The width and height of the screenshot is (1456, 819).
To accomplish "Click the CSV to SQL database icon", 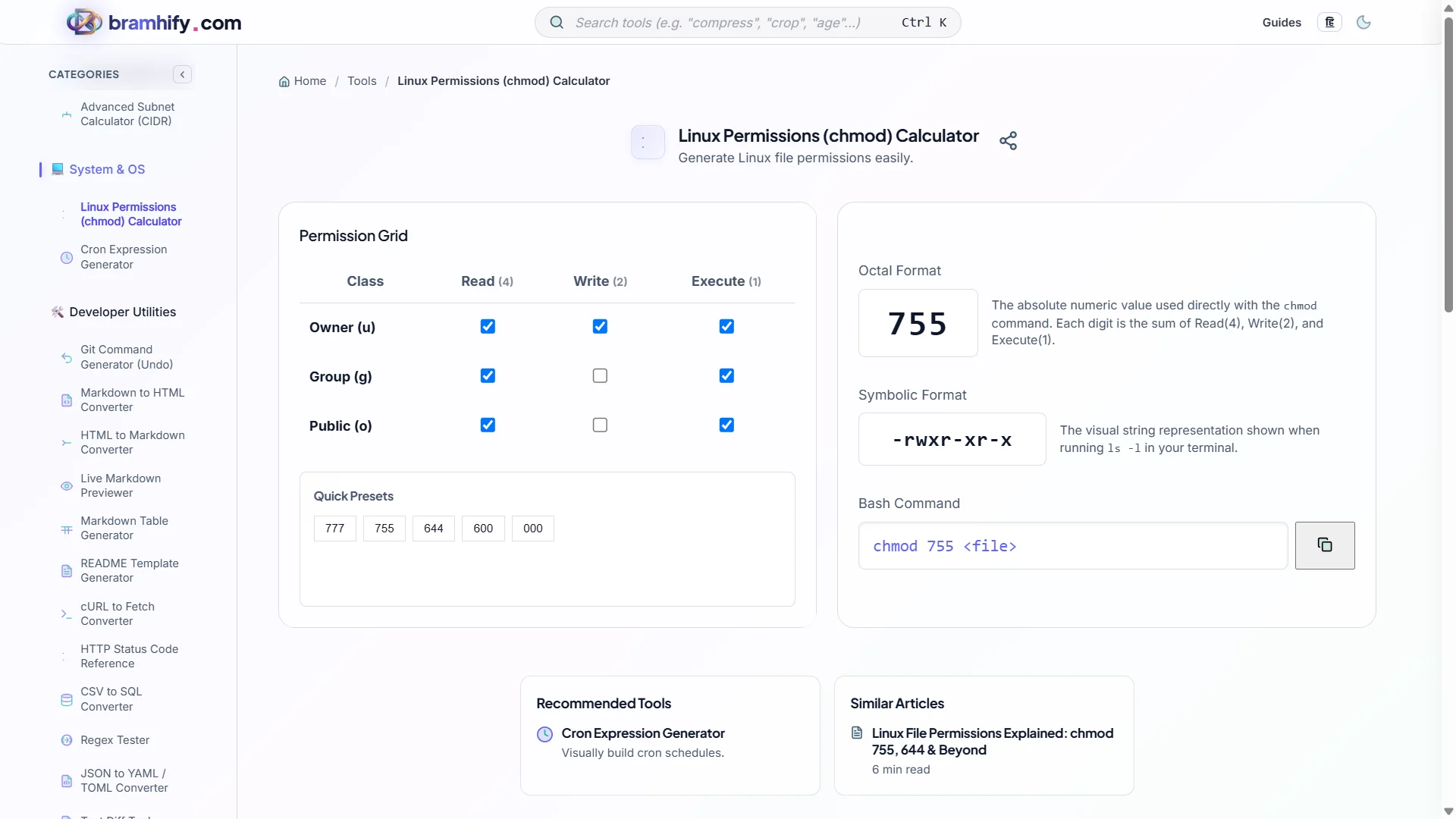I will point(67,700).
